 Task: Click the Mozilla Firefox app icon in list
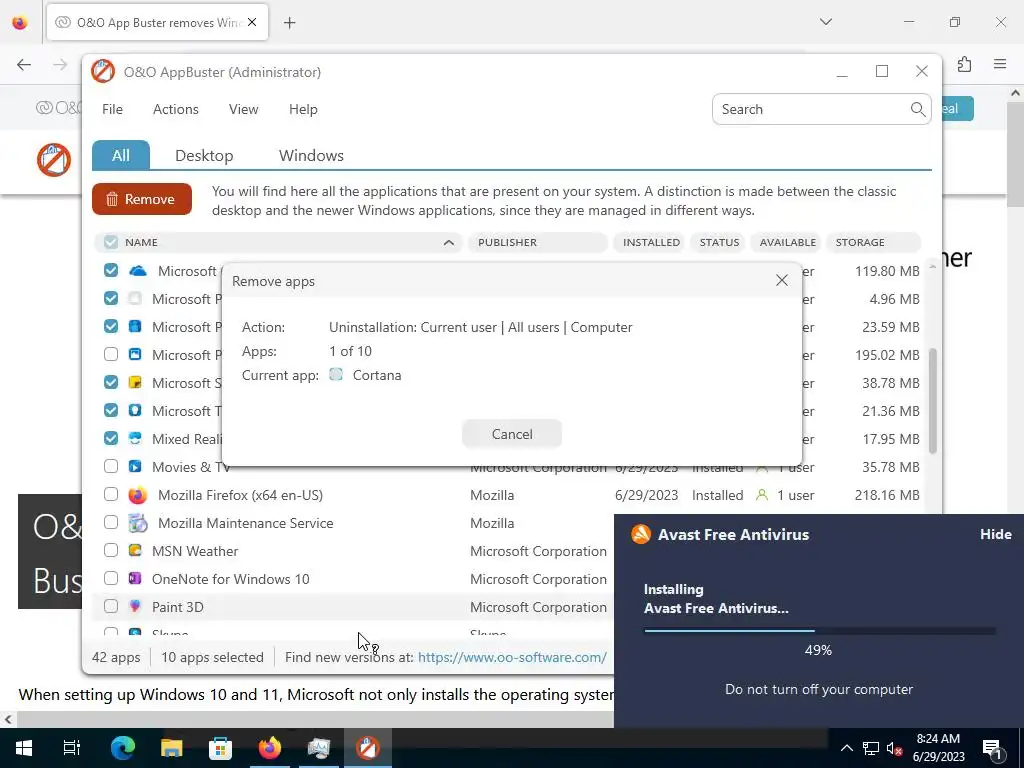pyautogui.click(x=137, y=495)
